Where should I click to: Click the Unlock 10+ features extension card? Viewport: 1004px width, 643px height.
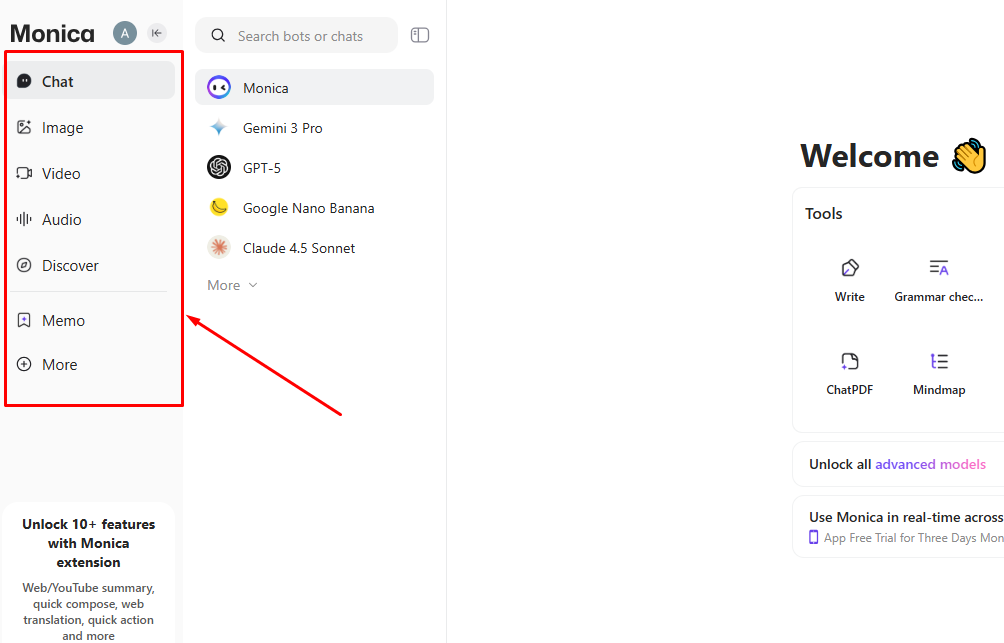click(88, 573)
